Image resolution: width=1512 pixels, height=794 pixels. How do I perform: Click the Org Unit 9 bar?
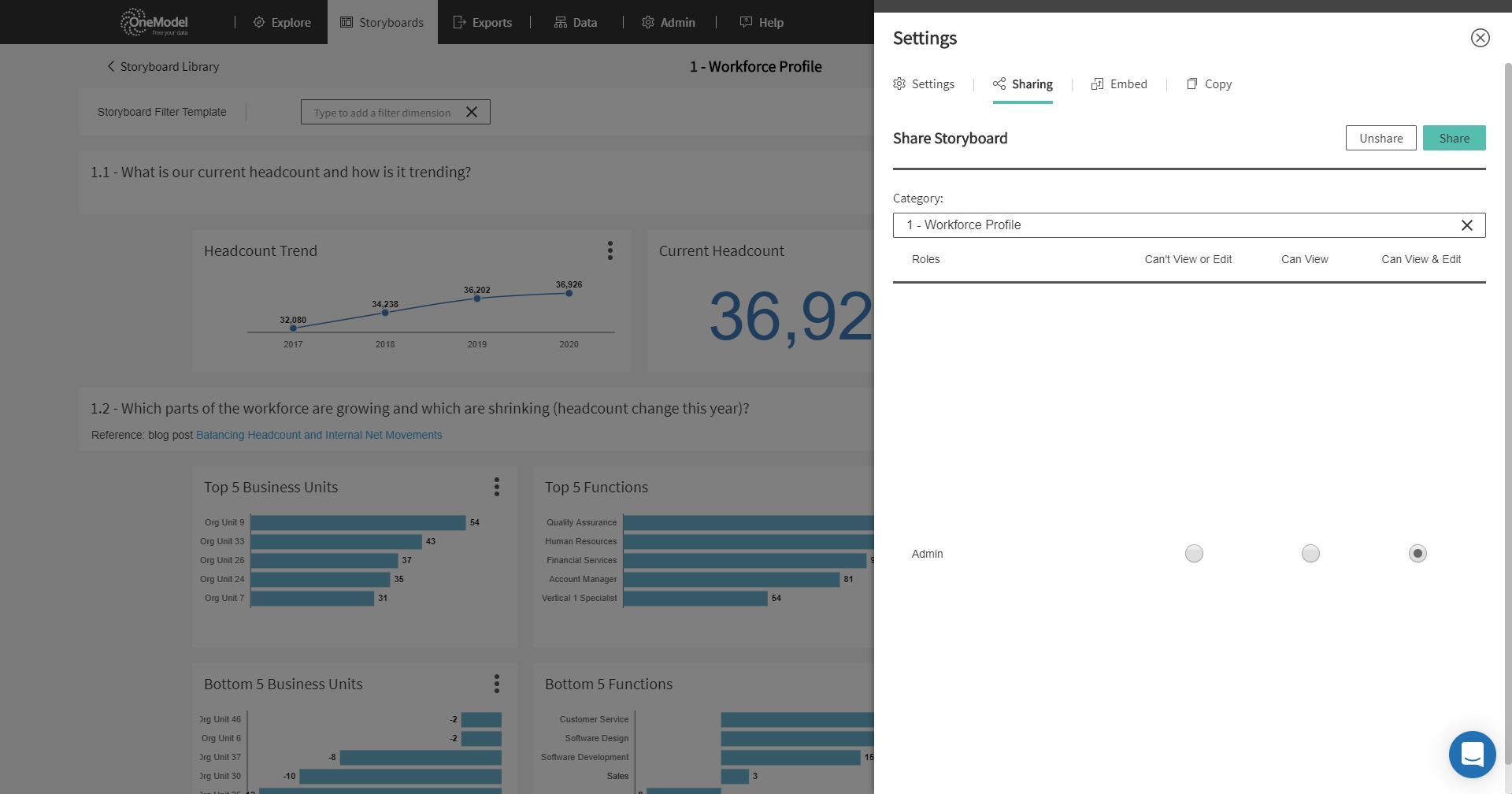coord(358,523)
